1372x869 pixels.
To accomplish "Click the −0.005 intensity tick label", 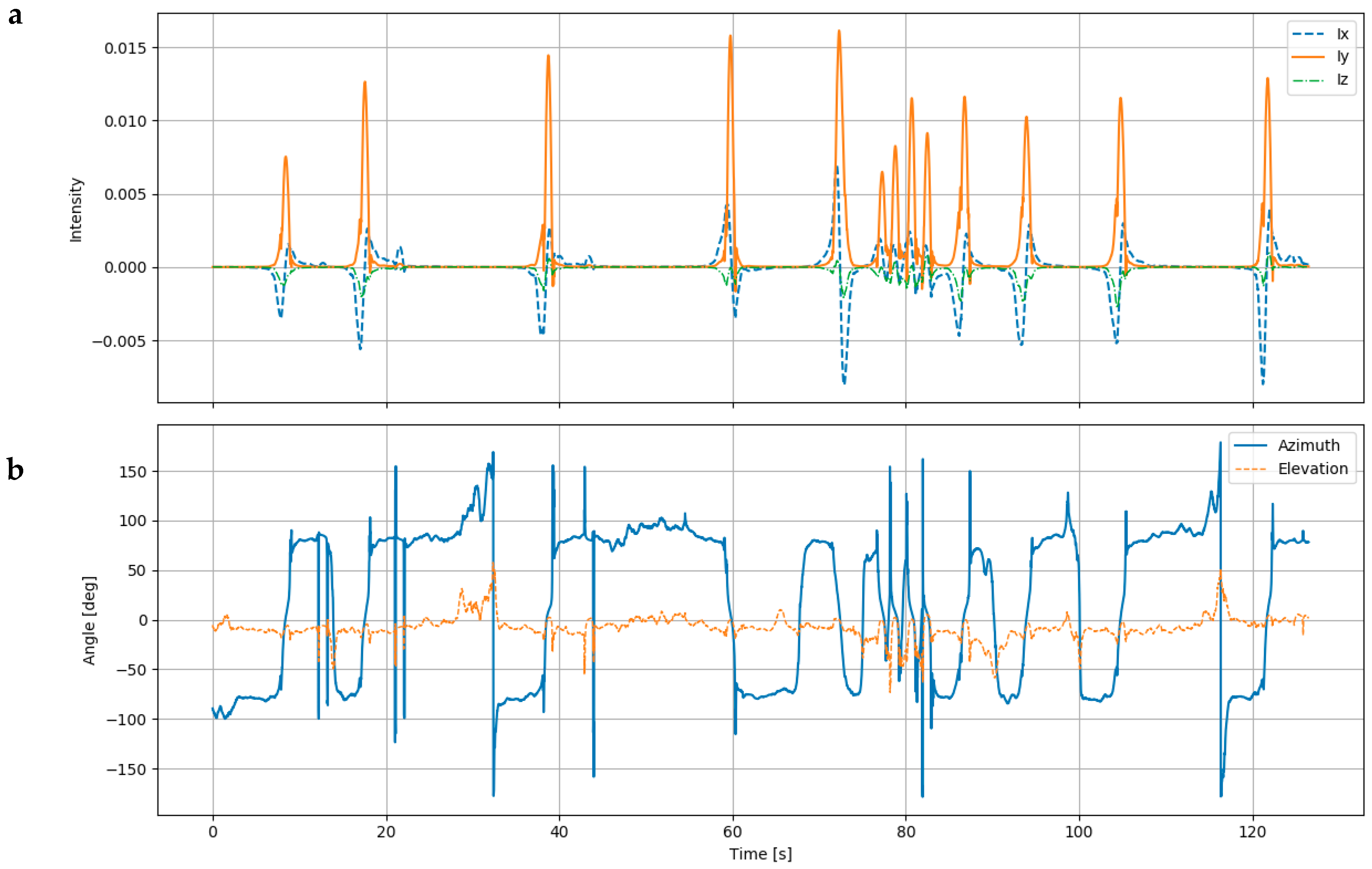I will pos(119,342).
